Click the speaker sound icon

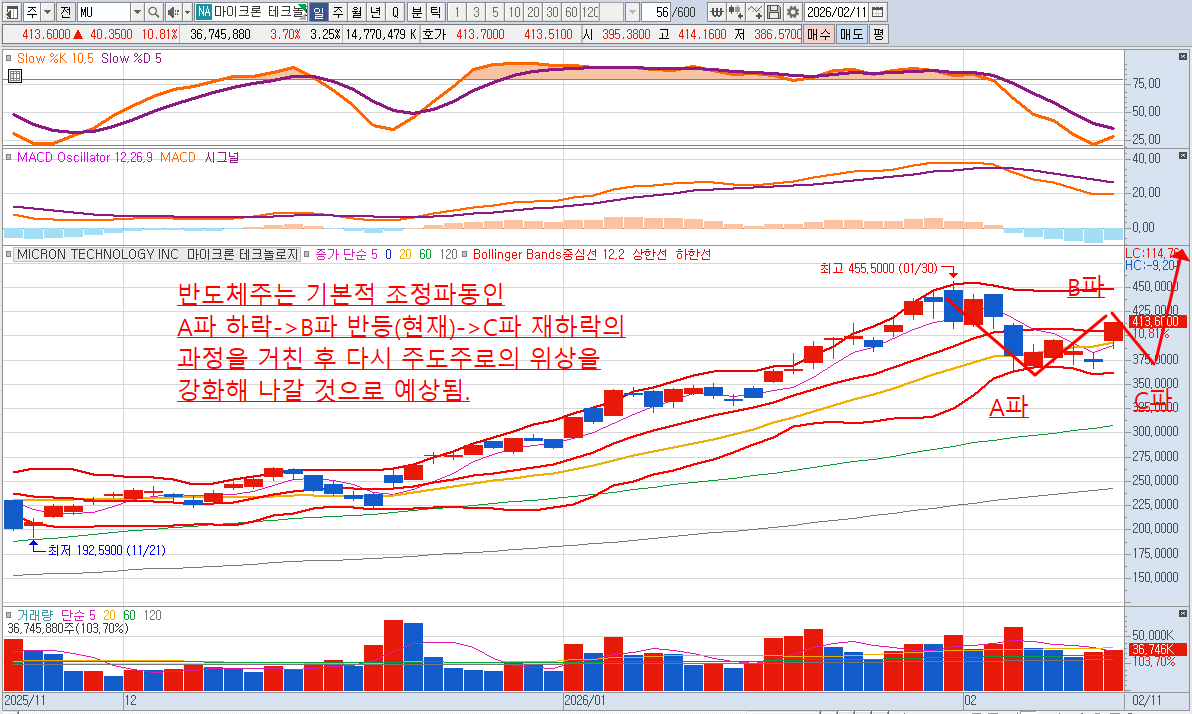(x=172, y=12)
